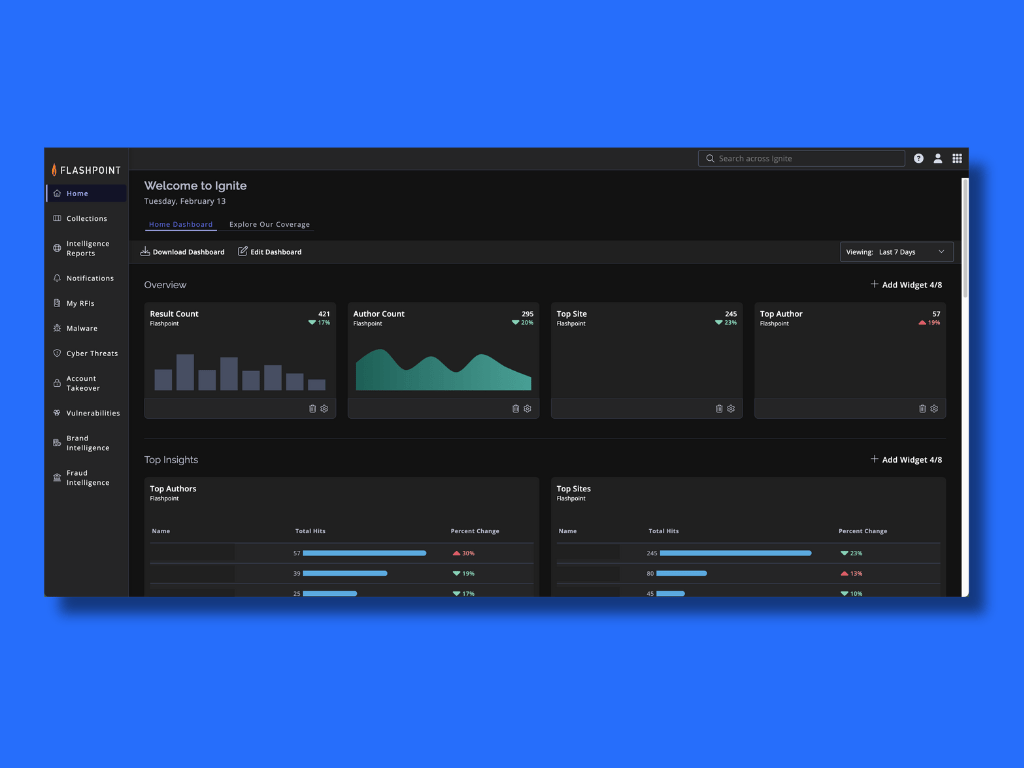The image size is (1024, 768).
Task: Click the Malware bug icon
Action: coord(57,328)
